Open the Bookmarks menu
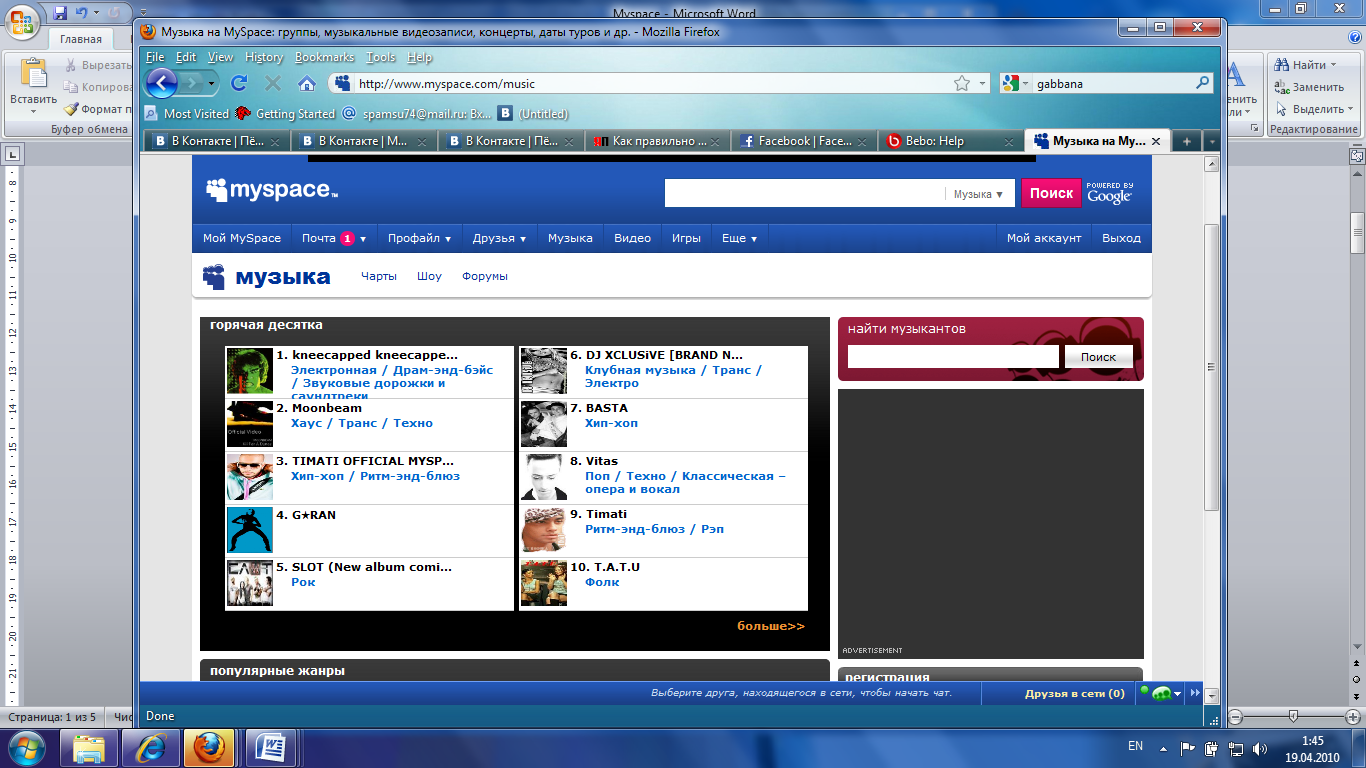1366x768 pixels. pyautogui.click(x=324, y=57)
